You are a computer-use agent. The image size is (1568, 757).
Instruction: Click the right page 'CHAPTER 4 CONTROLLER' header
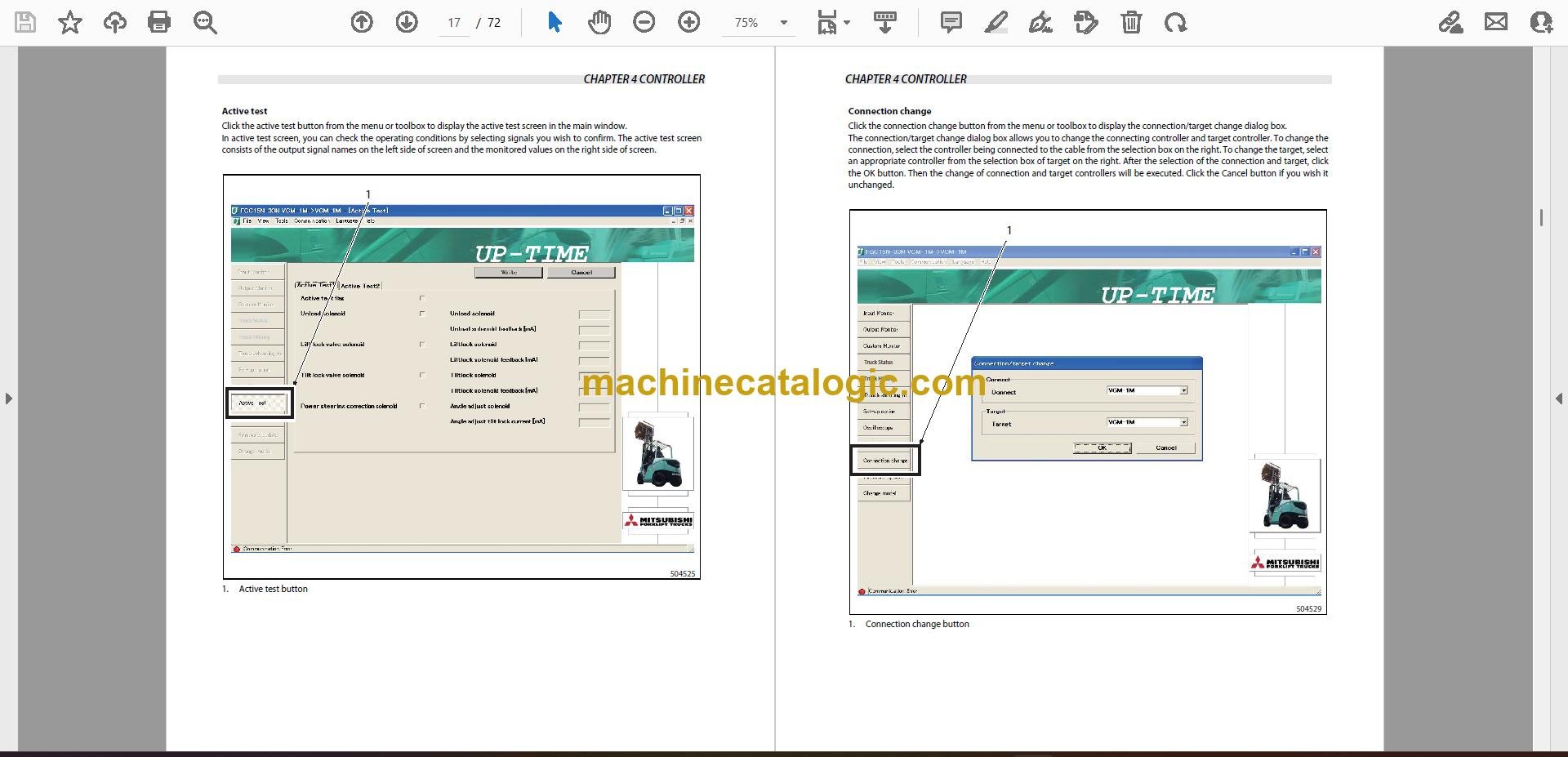[x=906, y=79]
